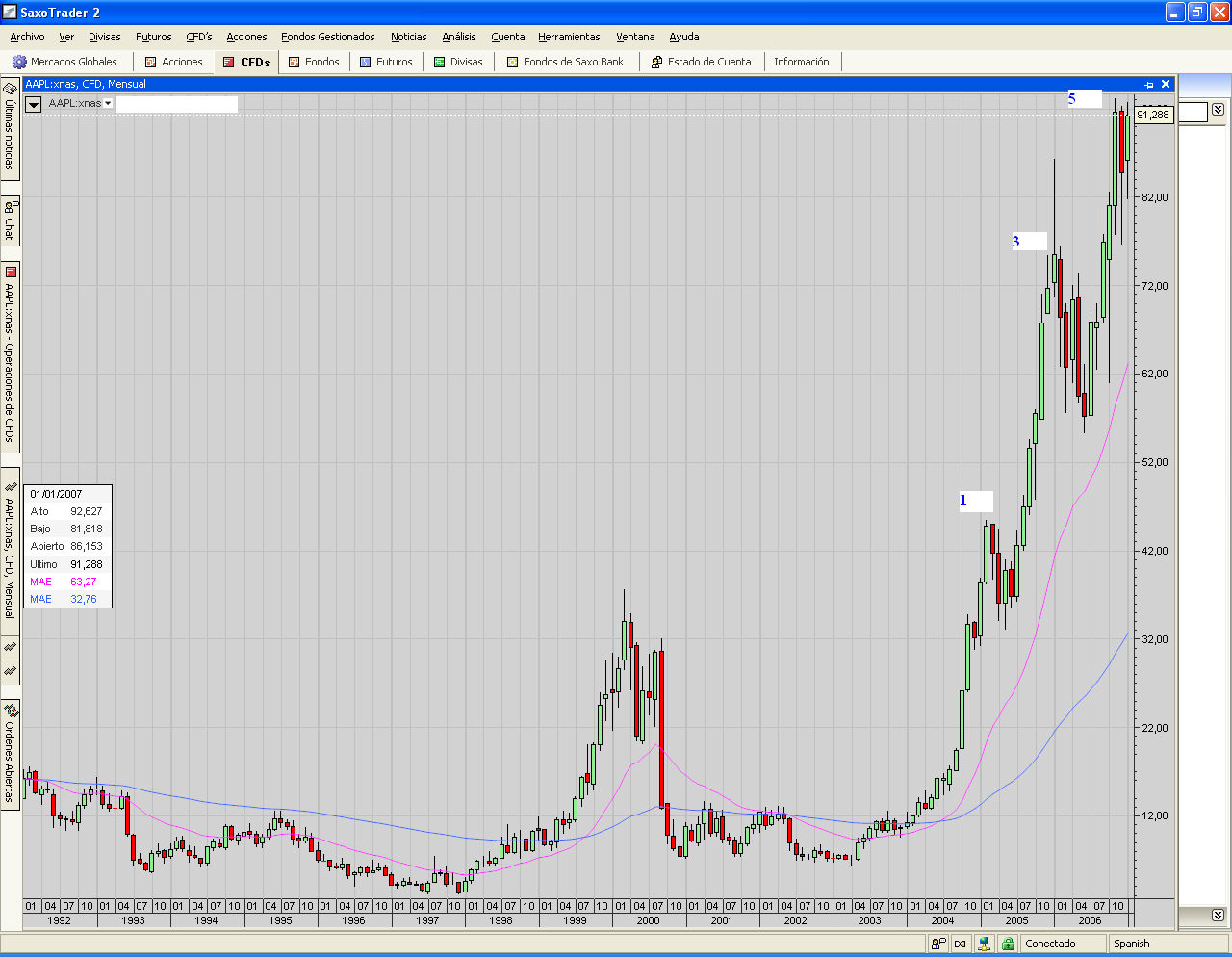This screenshot has width=1232, height=957.
Task: Expand the AAPL:xnas instrument dropdown
Action: coord(108,103)
